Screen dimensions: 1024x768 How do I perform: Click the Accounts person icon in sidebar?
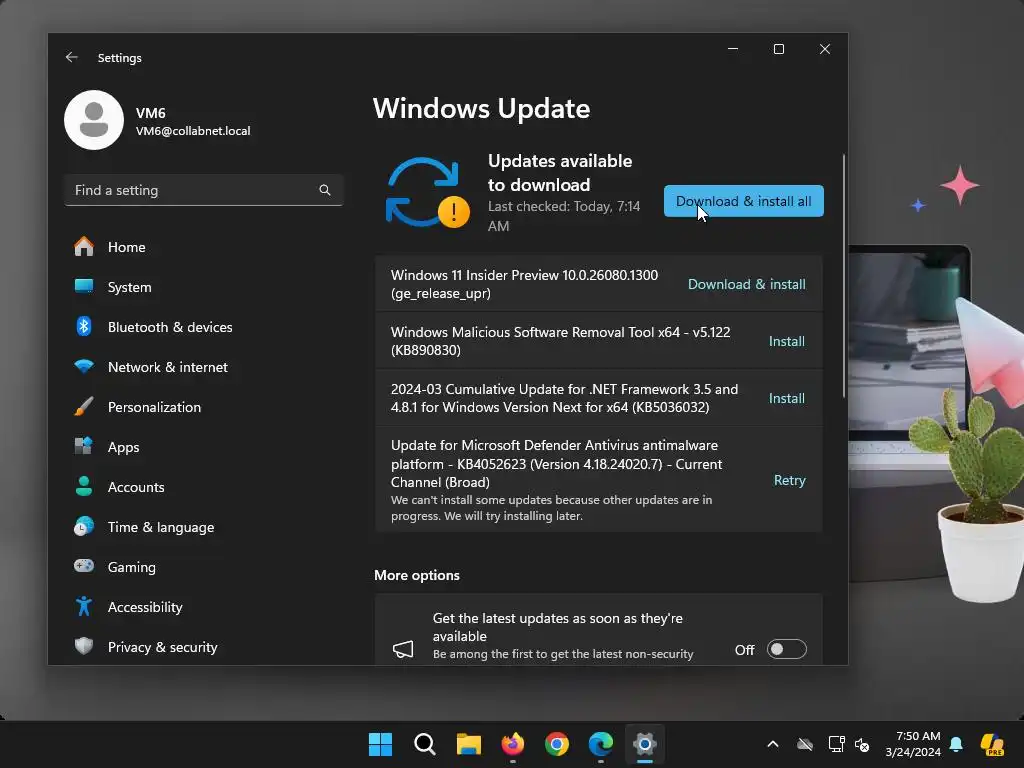coord(84,487)
